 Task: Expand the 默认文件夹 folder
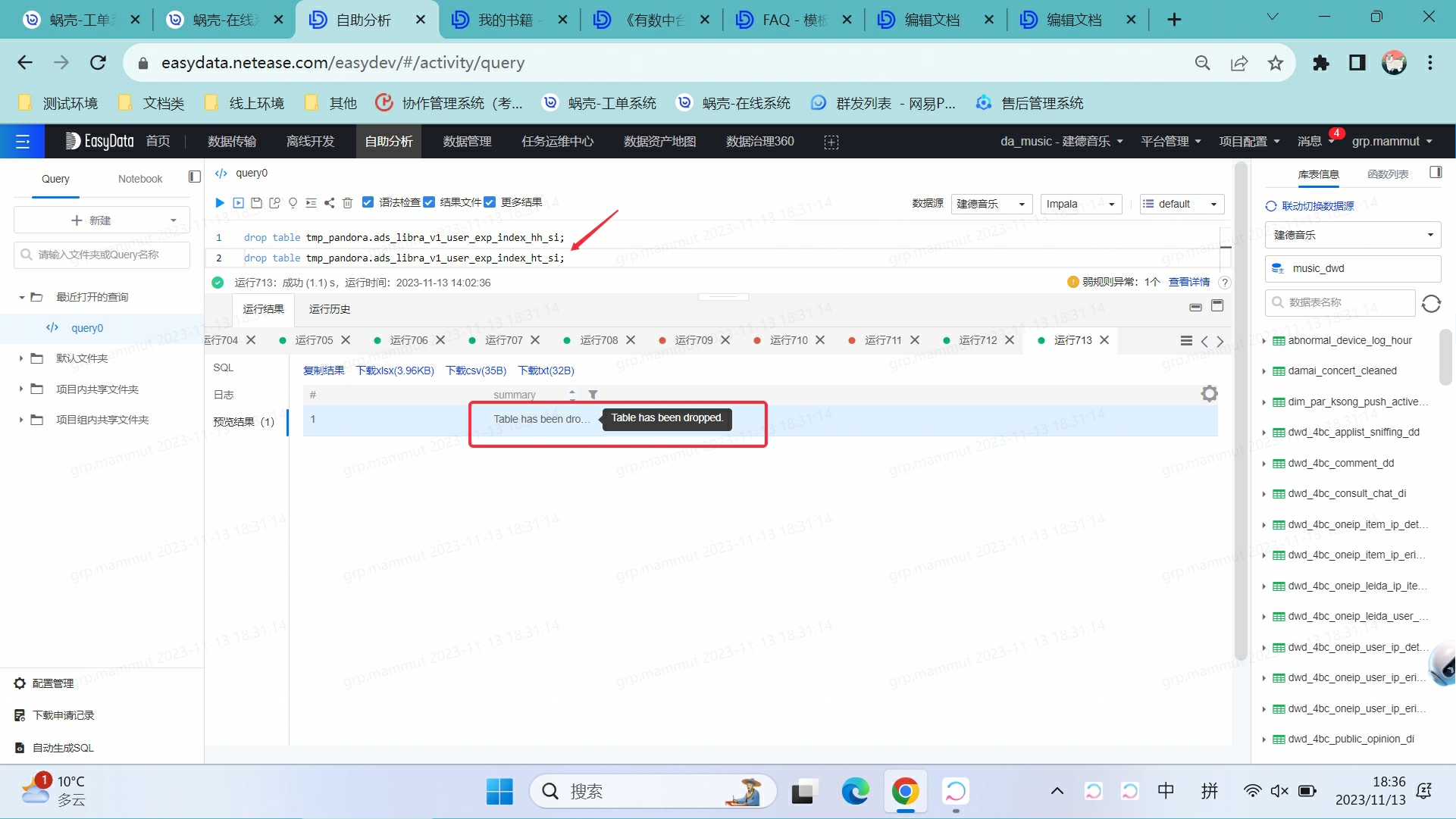point(21,358)
